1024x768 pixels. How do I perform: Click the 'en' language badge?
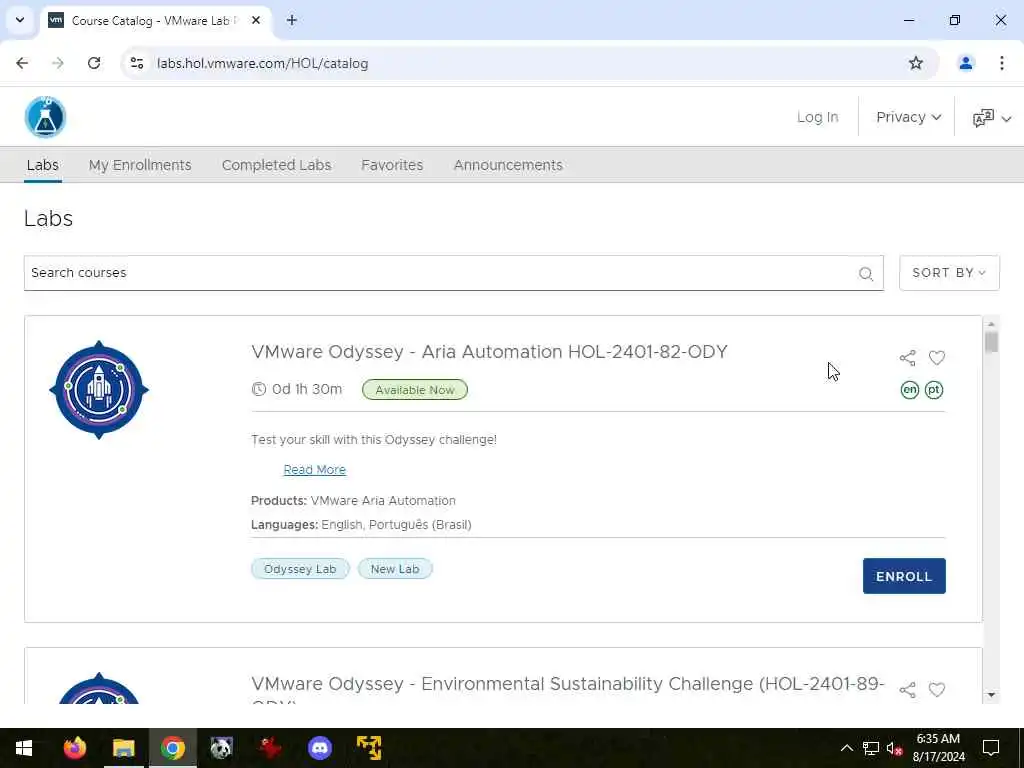click(x=910, y=390)
